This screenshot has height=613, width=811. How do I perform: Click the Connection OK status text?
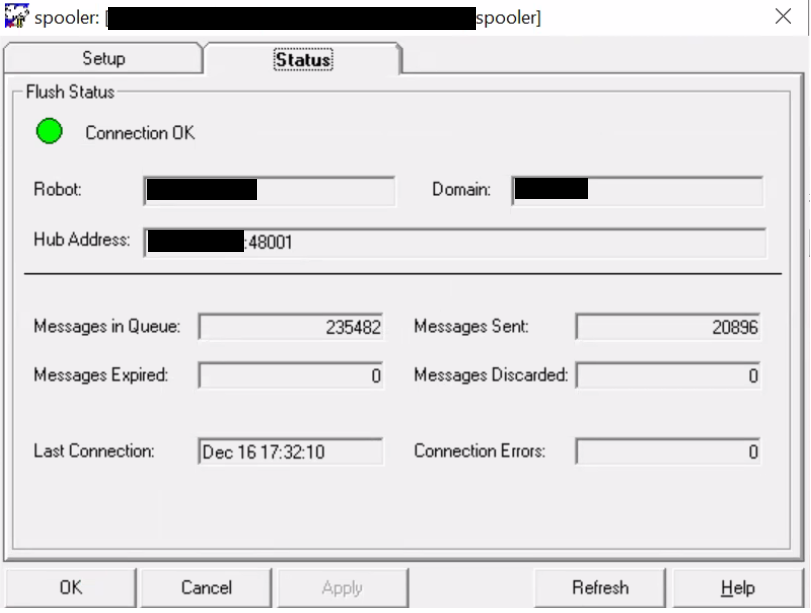point(140,133)
